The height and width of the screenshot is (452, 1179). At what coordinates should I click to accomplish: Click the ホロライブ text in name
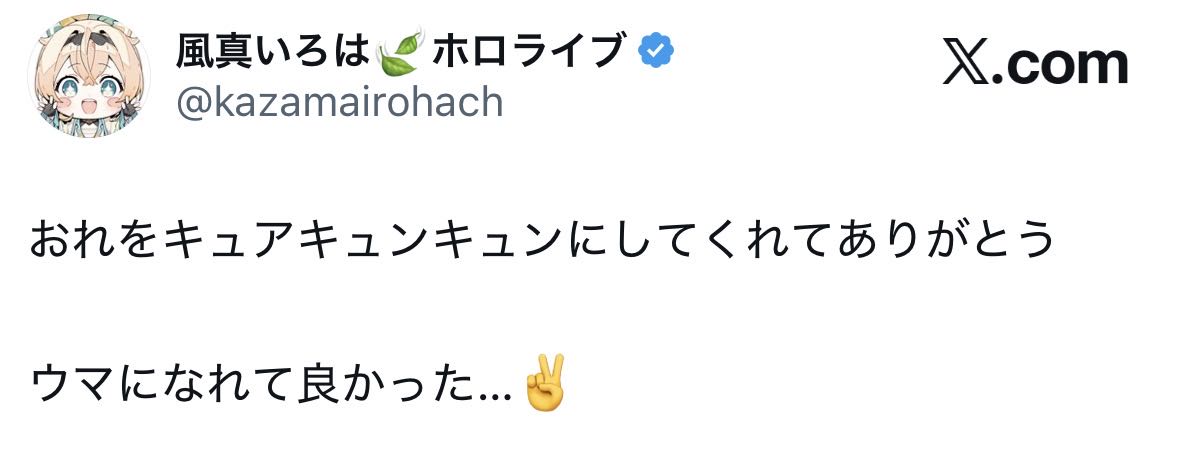(x=529, y=50)
